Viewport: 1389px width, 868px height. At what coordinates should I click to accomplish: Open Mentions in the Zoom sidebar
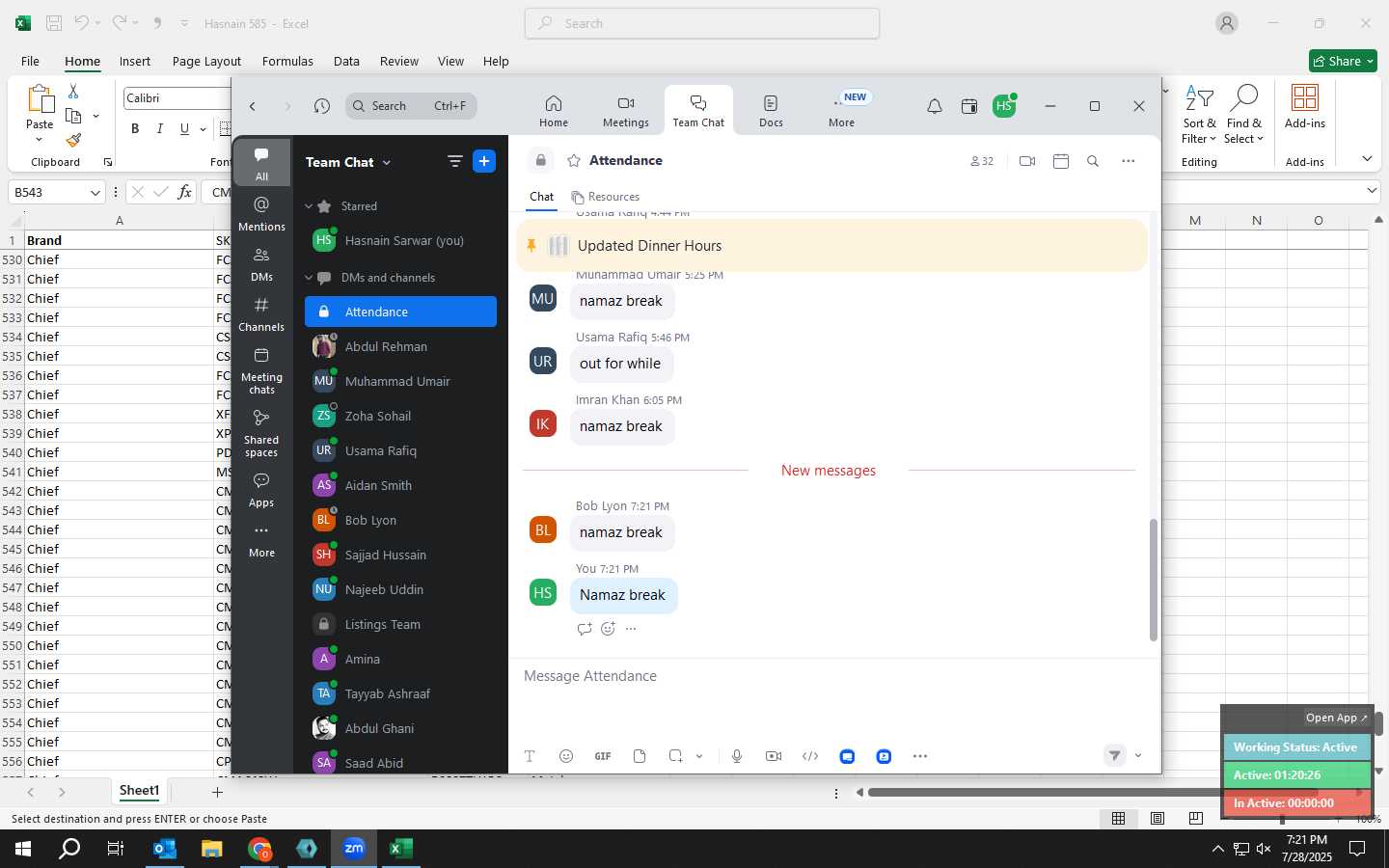click(261, 213)
